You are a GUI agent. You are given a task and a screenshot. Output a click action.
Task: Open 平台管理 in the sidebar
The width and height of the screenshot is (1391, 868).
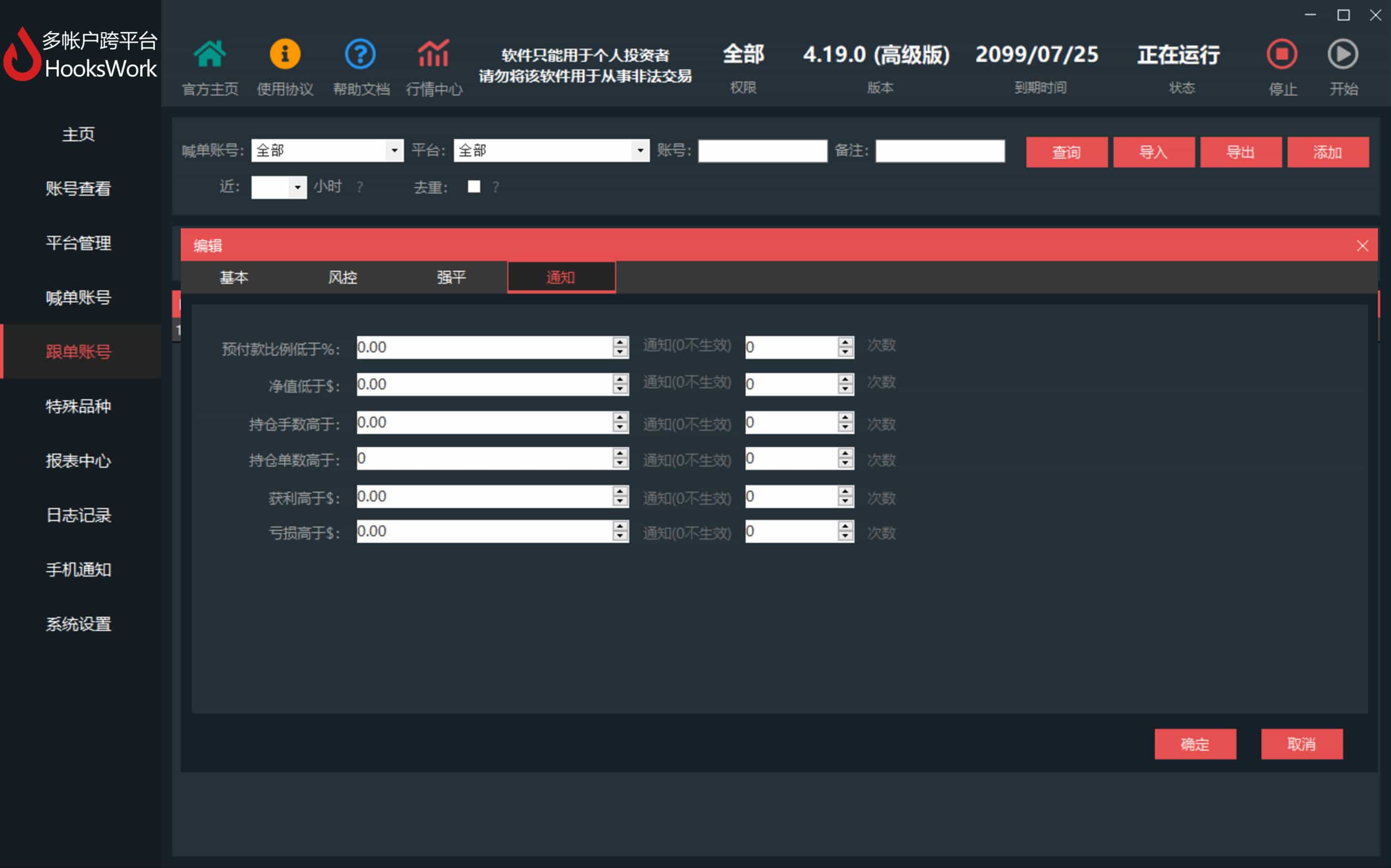(x=78, y=243)
